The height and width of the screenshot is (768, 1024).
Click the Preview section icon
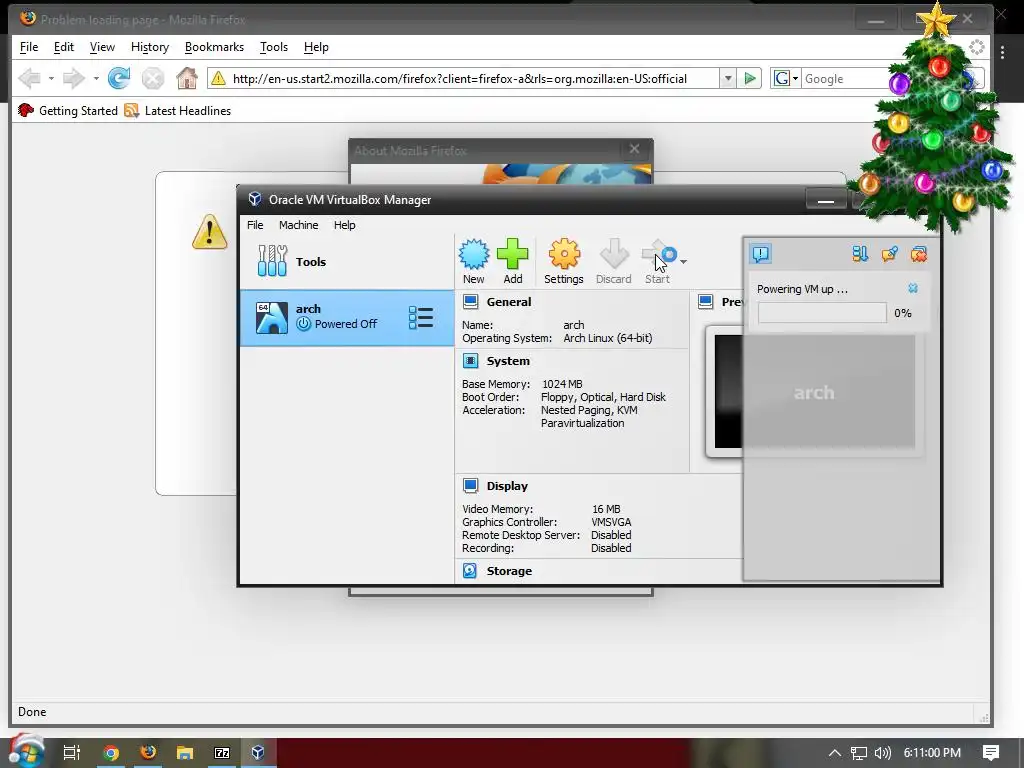[705, 302]
